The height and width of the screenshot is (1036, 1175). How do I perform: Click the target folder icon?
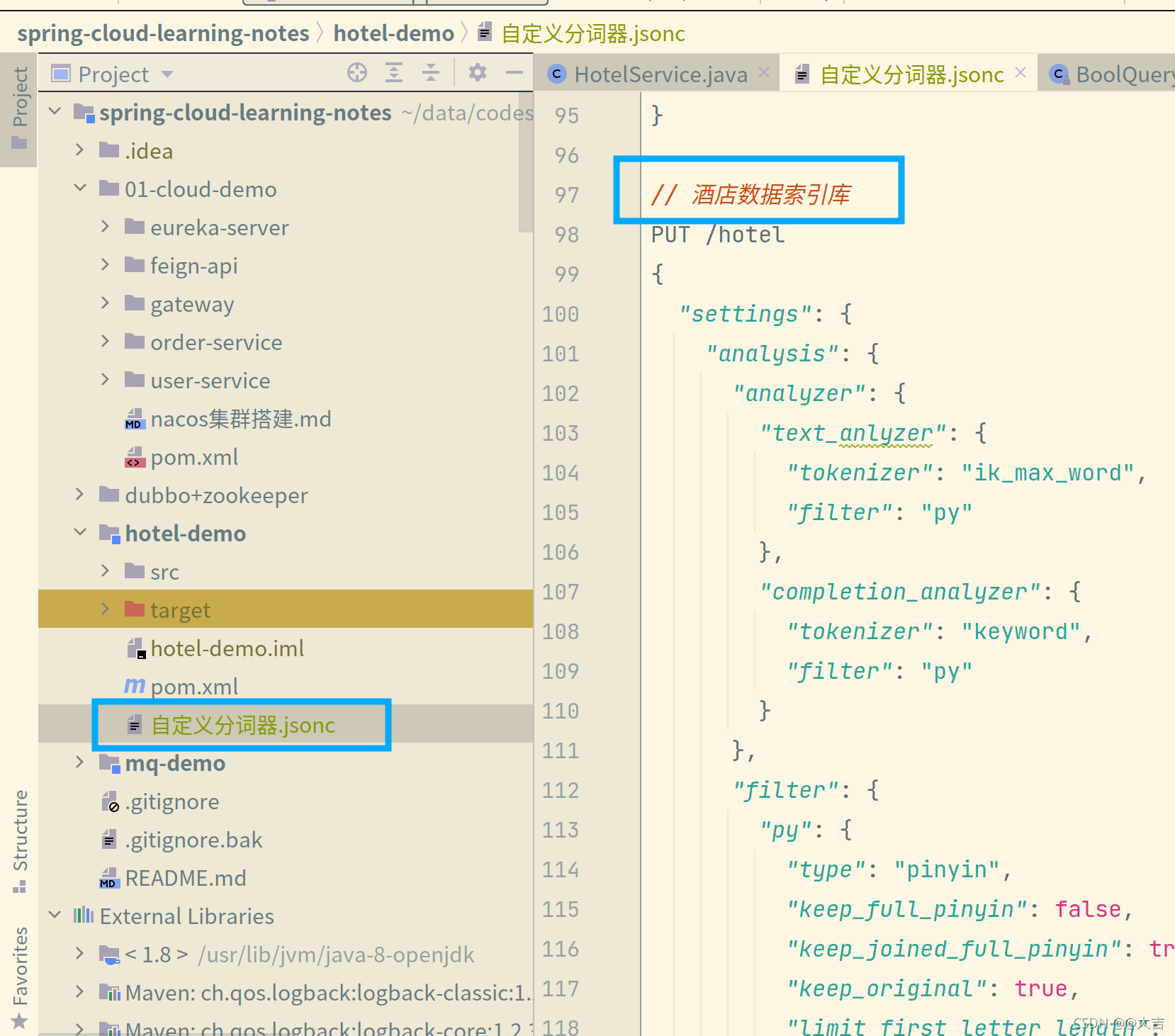[135, 609]
